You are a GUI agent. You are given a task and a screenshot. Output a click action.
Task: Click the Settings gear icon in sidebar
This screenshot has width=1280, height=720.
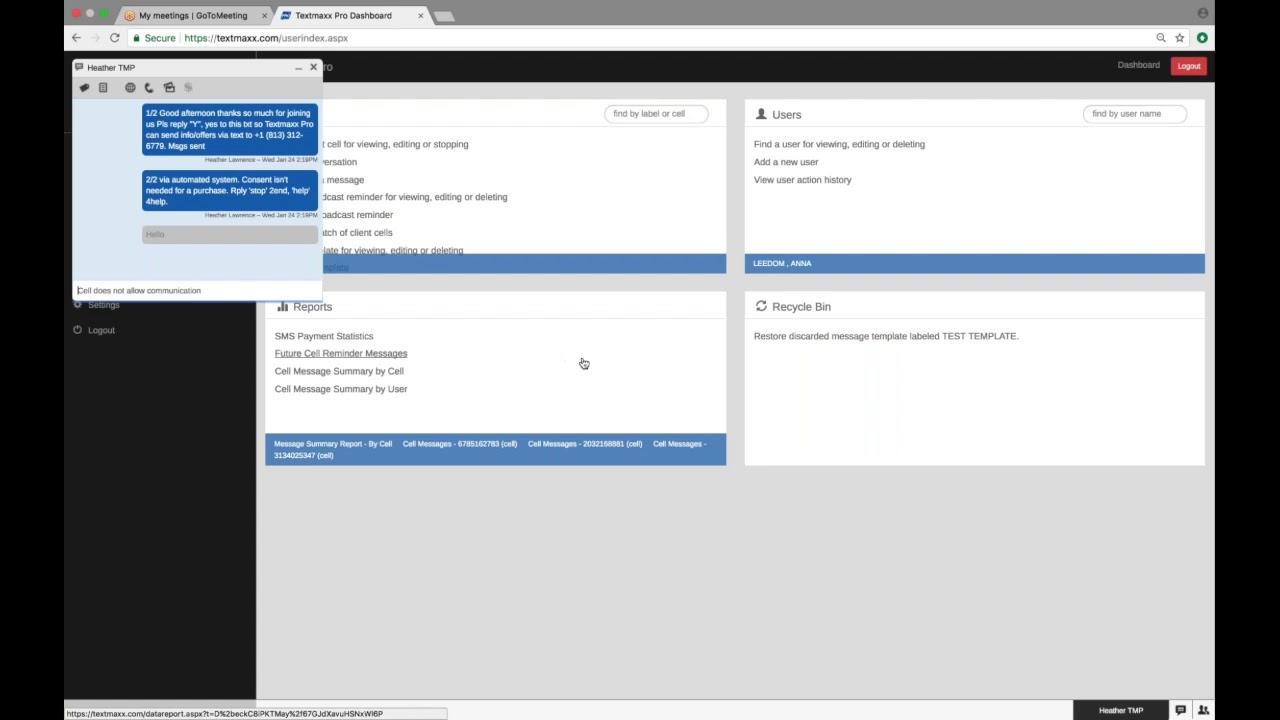coord(77,305)
